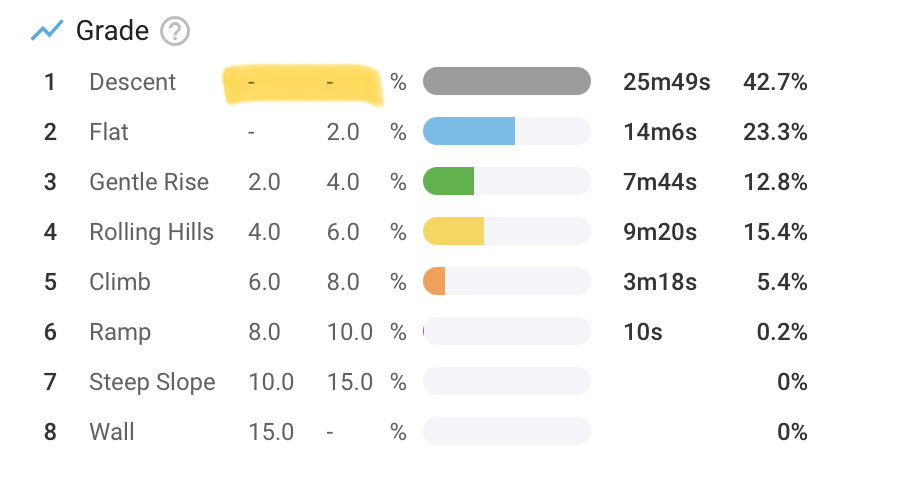
Task: Click the Wall zone label
Action: 112,432
